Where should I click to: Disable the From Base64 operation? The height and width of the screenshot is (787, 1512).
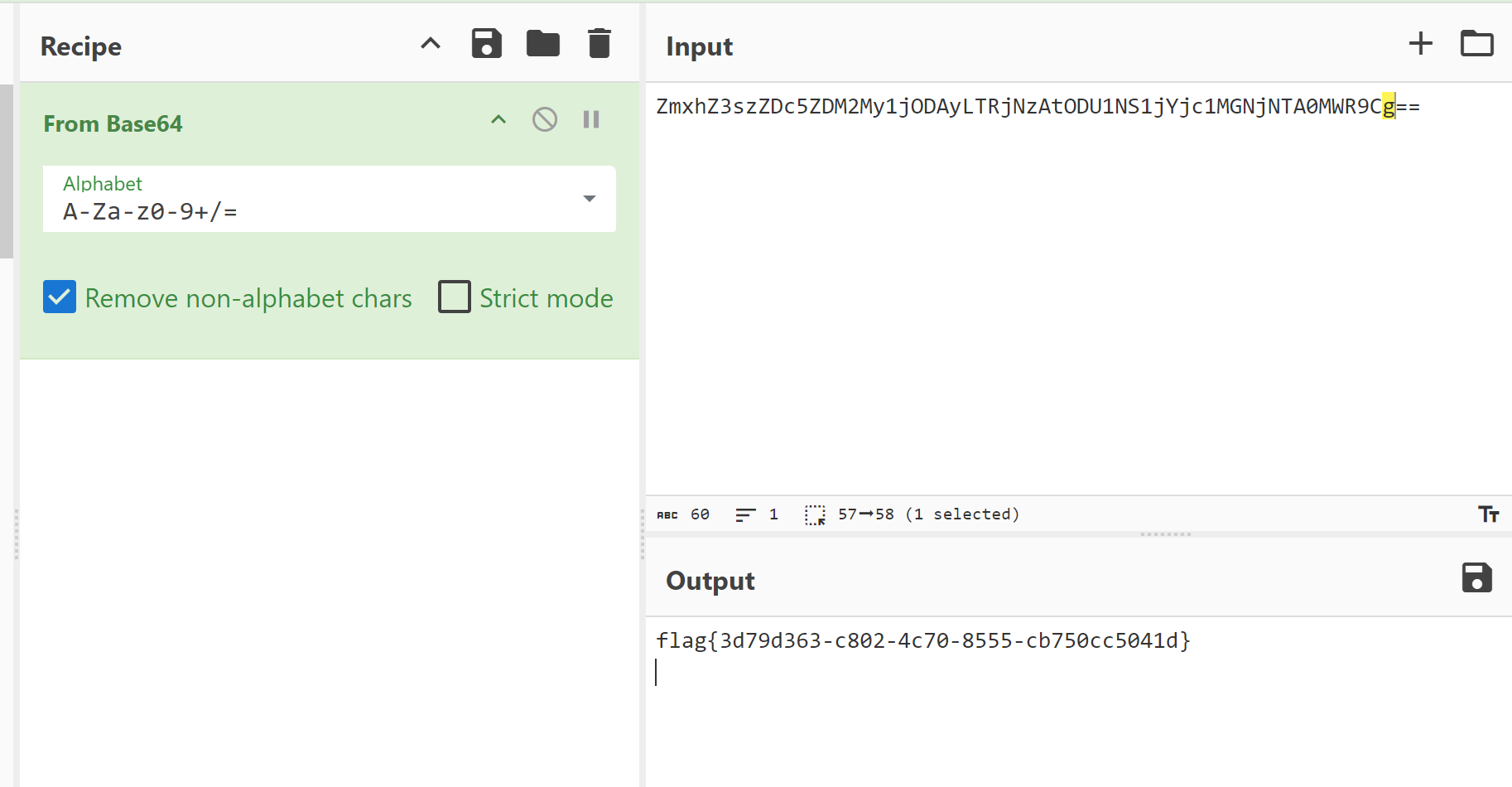click(545, 120)
